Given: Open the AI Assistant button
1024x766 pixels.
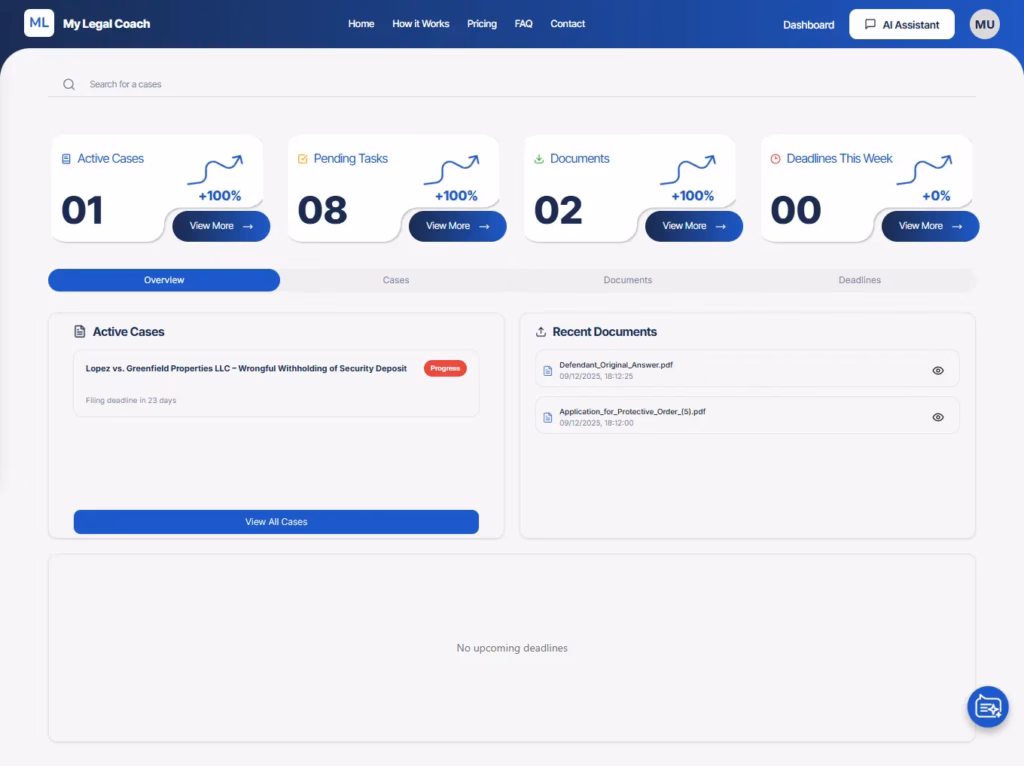Looking at the screenshot, I should [x=901, y=25].
